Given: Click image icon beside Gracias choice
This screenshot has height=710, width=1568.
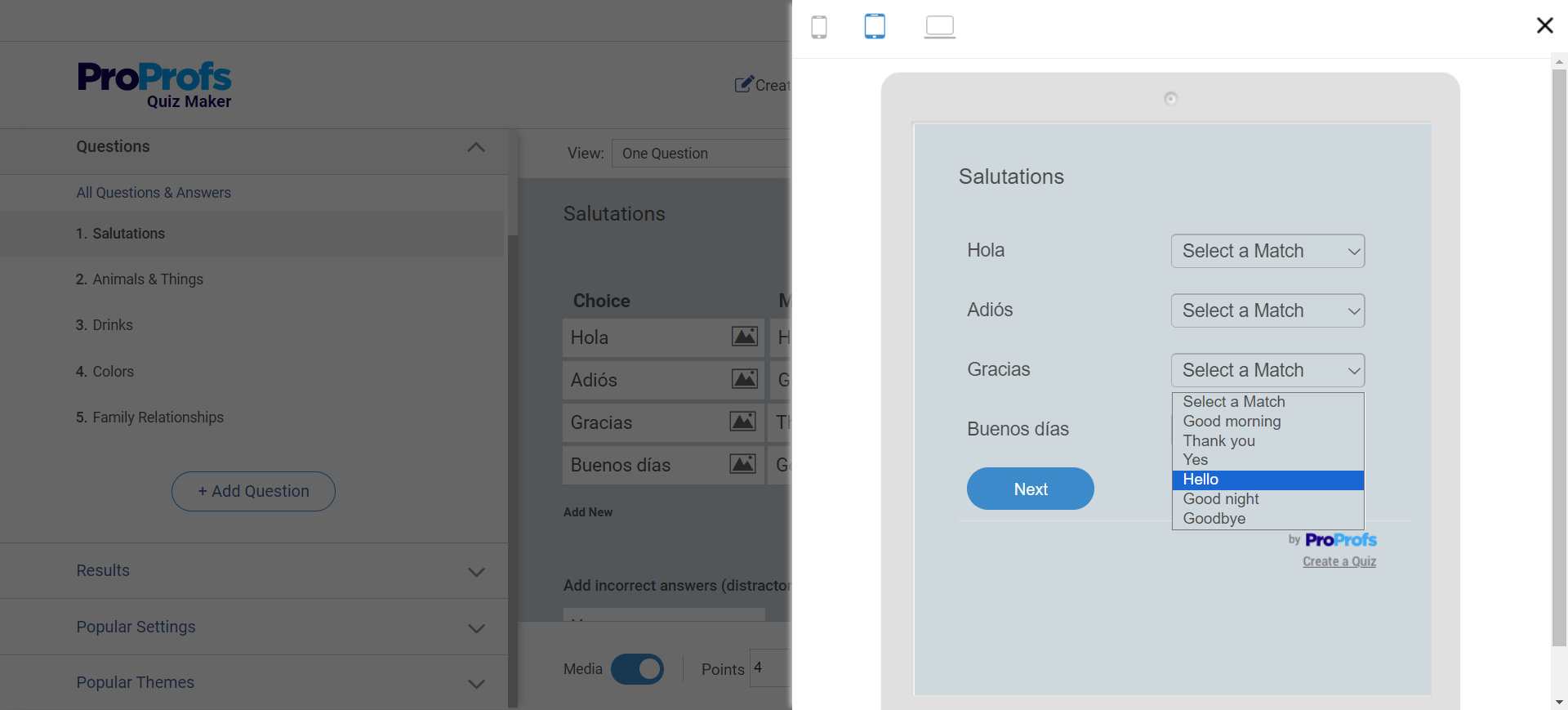Looking at the screenshot, I should [742, 422].
